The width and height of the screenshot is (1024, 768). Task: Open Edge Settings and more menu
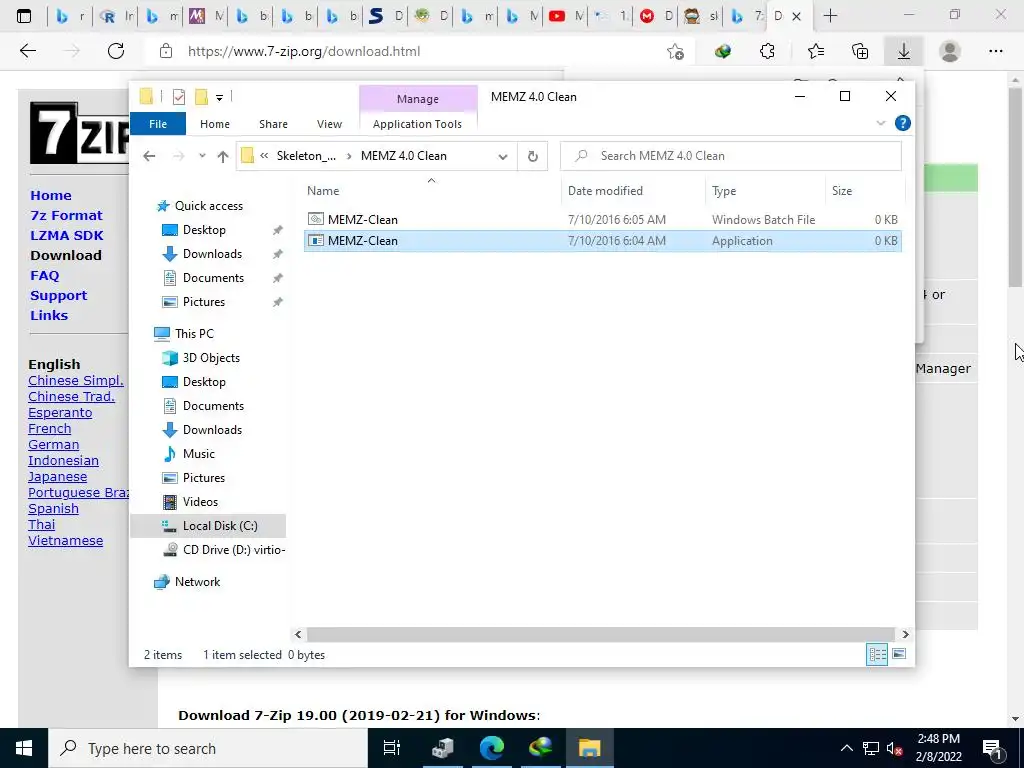coord(995,51)
